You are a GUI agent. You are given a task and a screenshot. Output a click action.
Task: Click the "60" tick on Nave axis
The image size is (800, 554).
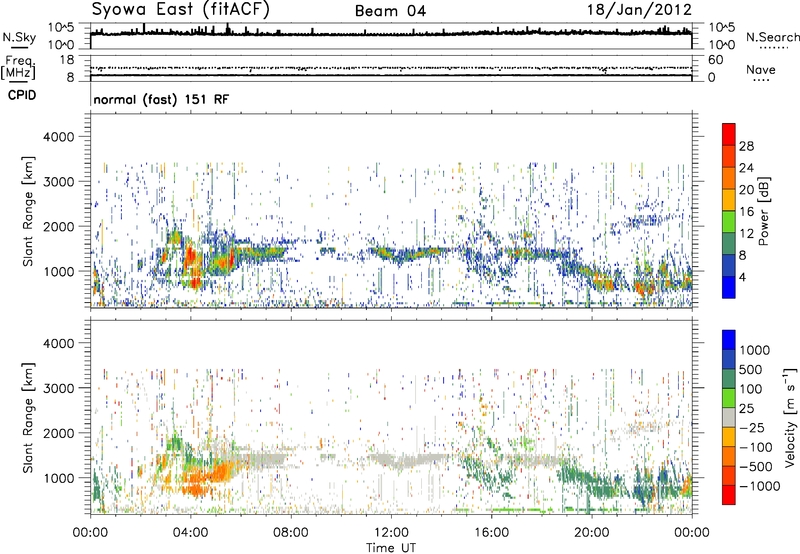point(715,60)
